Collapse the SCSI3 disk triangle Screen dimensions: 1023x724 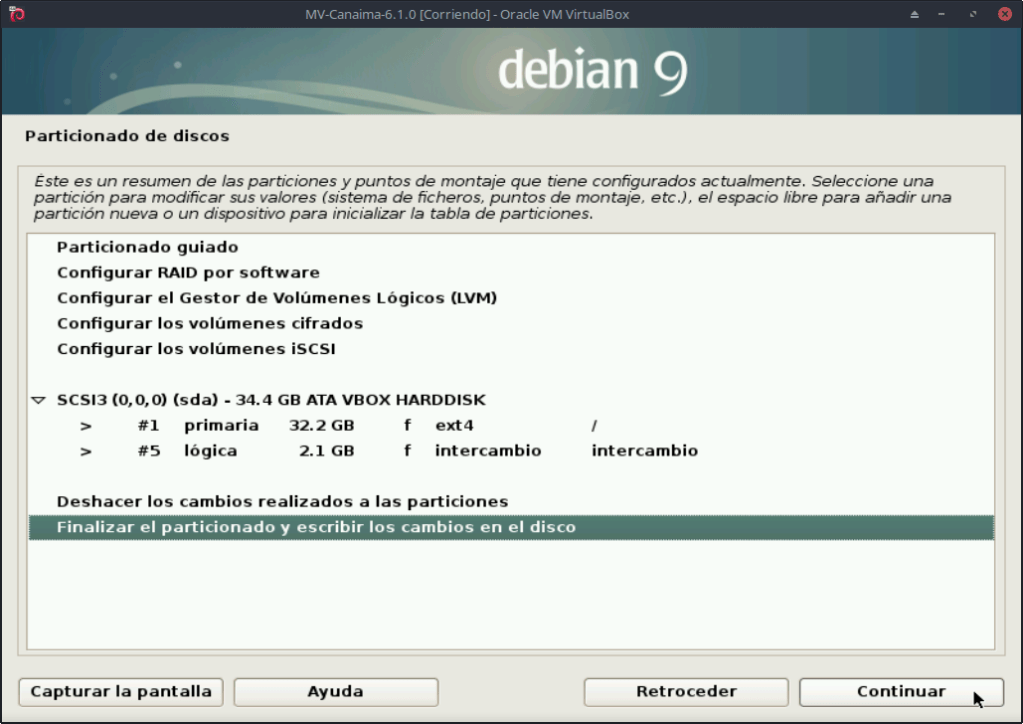click(39, 400)
